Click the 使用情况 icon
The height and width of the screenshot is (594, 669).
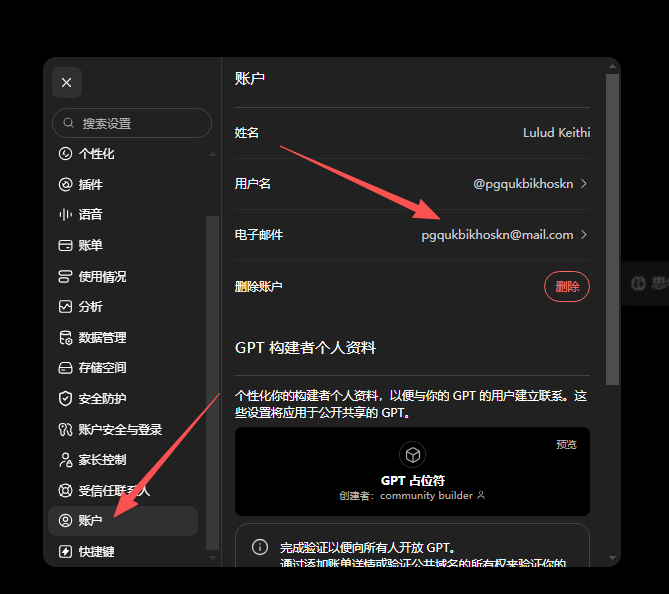65,277
